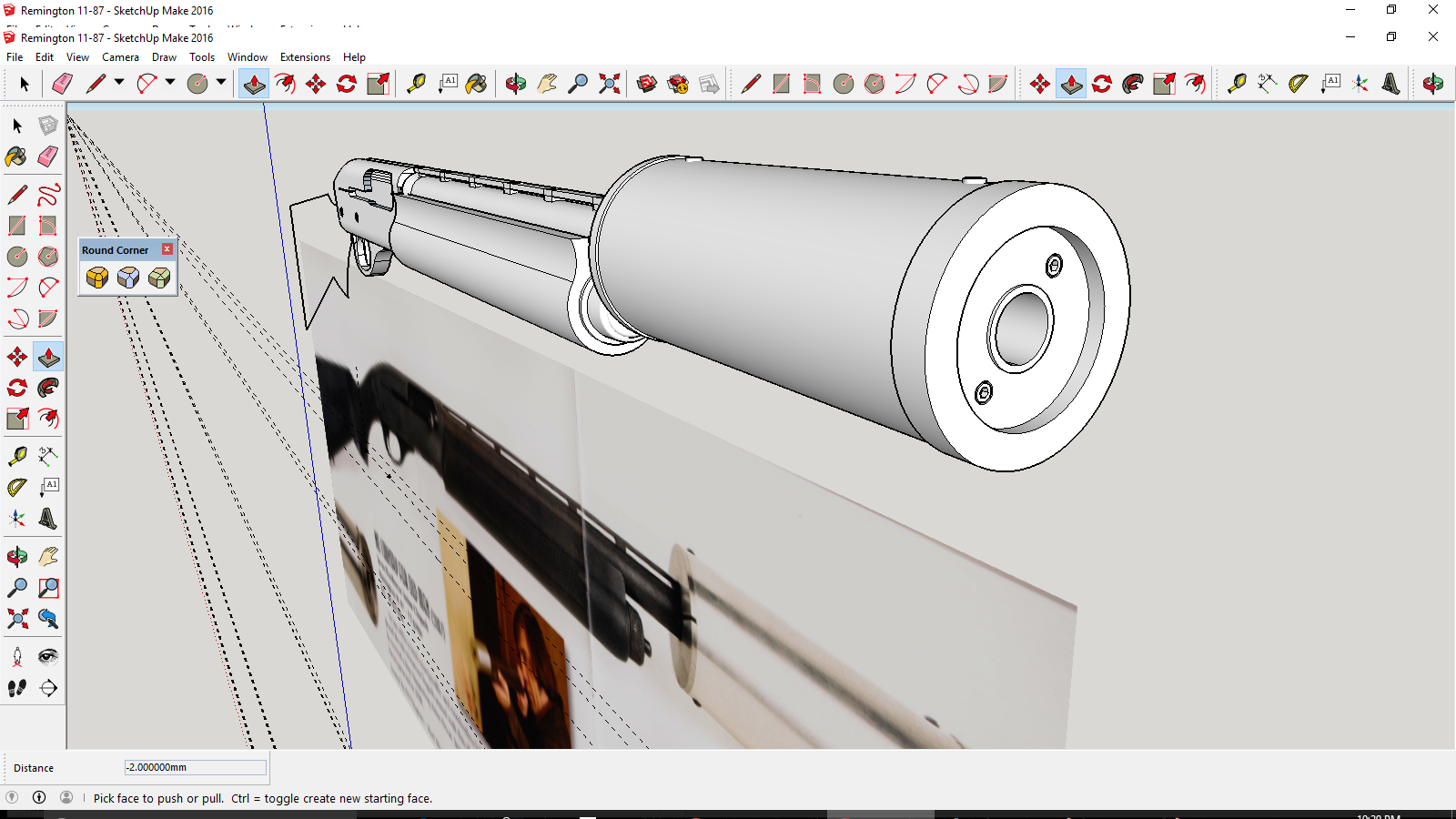
Task: Click the Distance measurement input field
Action: pos(196,767)
